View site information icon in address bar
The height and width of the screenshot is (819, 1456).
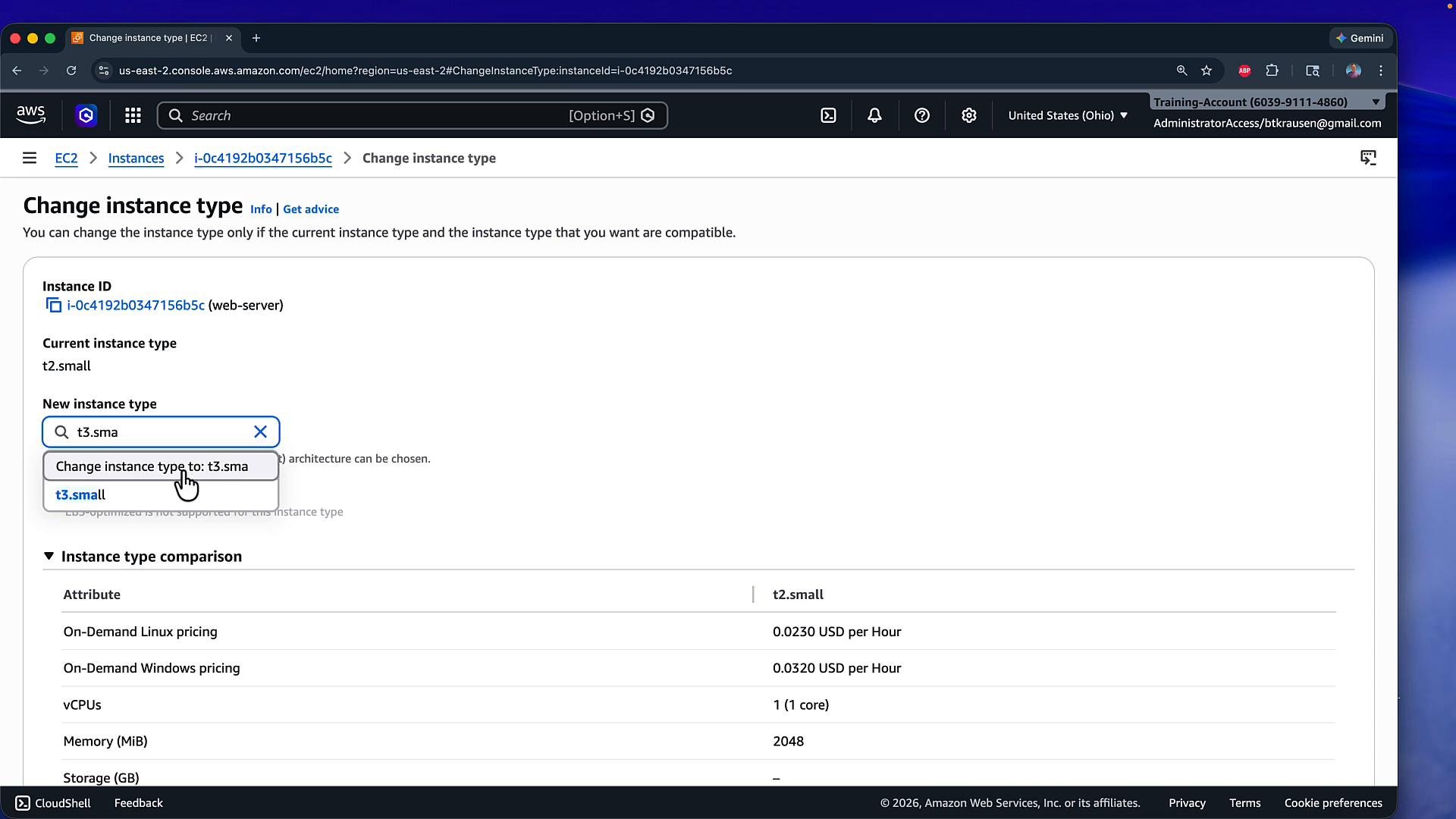coord(104,71)
